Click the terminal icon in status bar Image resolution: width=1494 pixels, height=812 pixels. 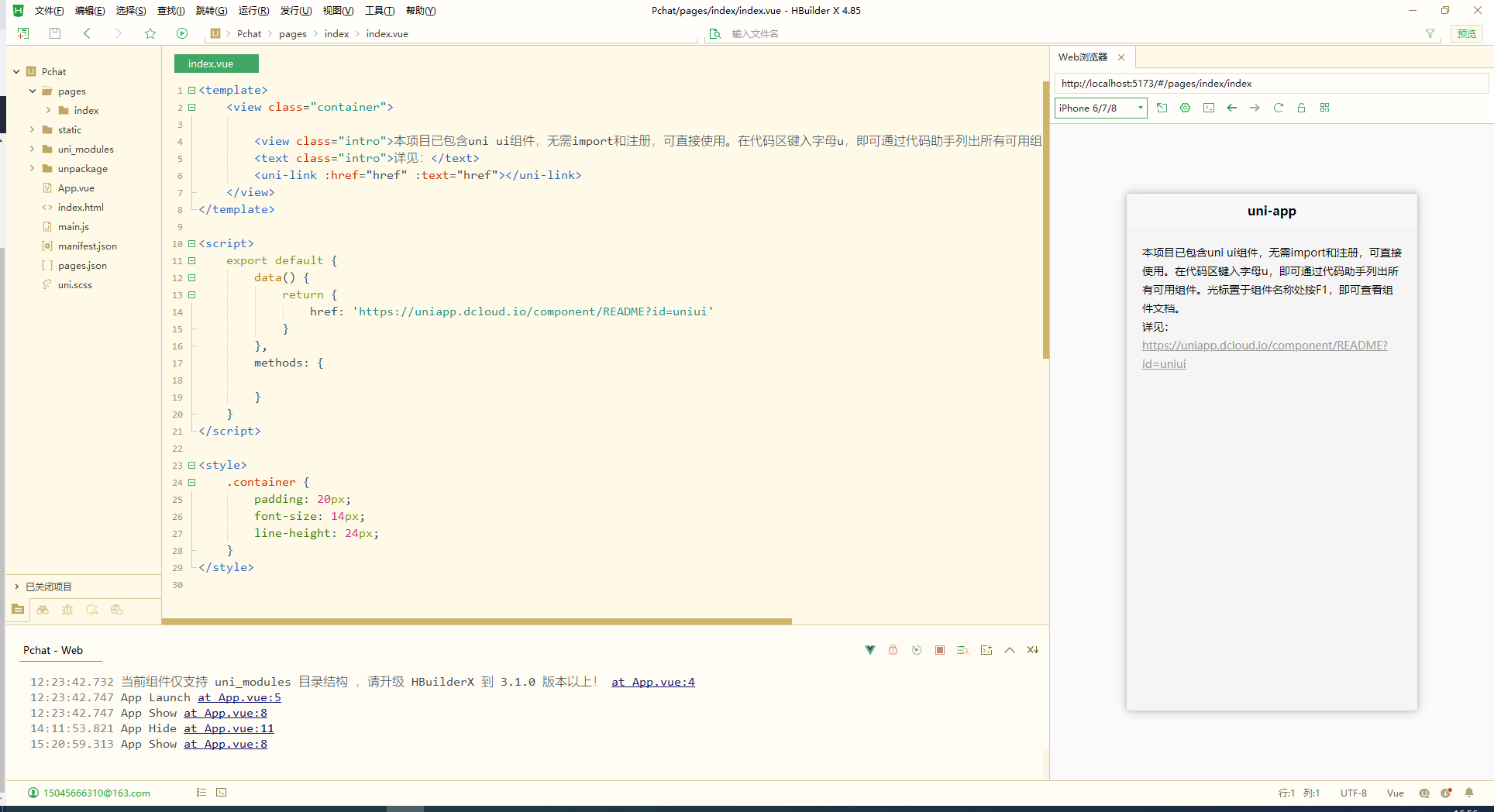pyautogui.click(x=222, y=793)
